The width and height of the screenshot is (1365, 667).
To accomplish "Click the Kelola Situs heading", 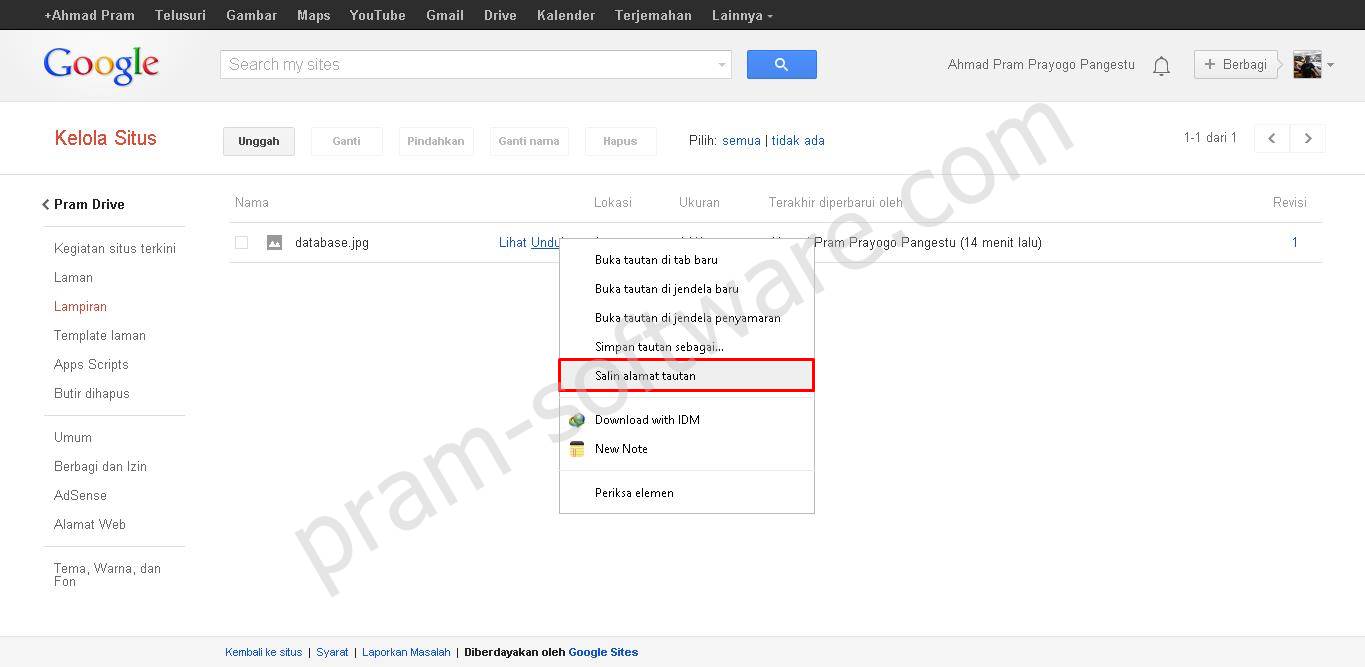I will coord(106,138).
